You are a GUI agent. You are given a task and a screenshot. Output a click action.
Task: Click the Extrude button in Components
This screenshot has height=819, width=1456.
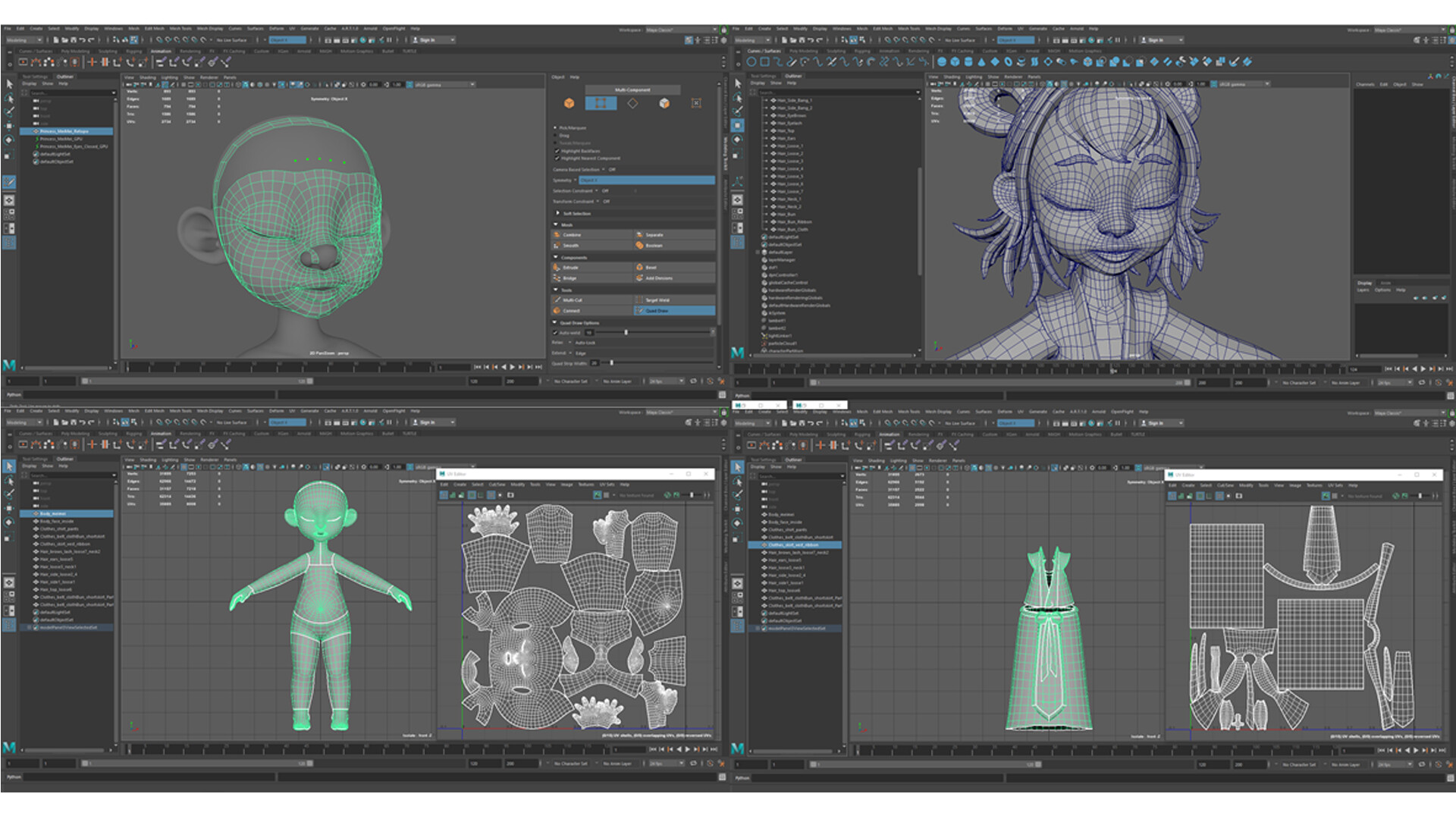click(571, 268)
